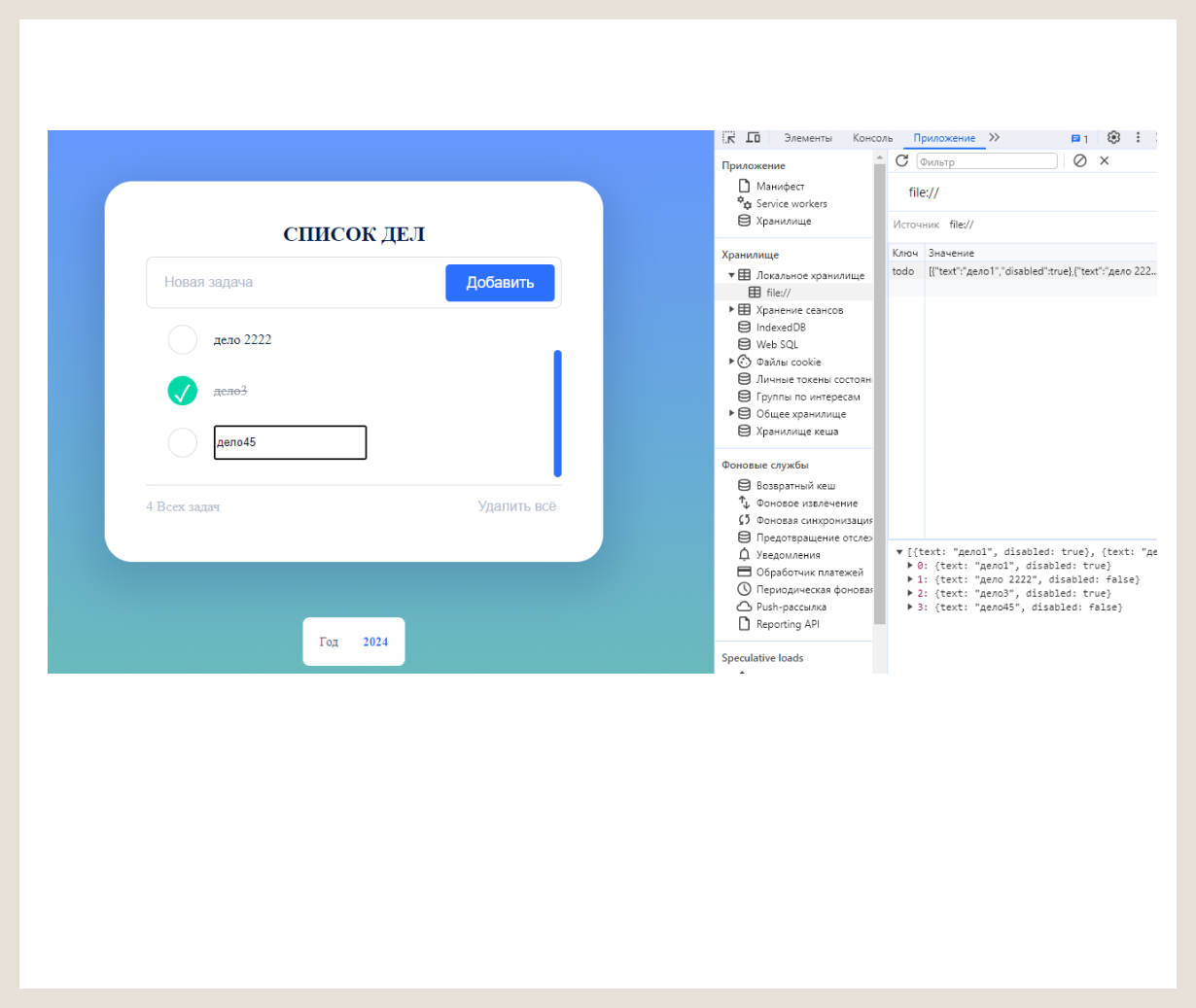The image size is (1196, 1008).
Task: Collapse the Локальное хранилище tree node
Action: (x=731, y=275)
